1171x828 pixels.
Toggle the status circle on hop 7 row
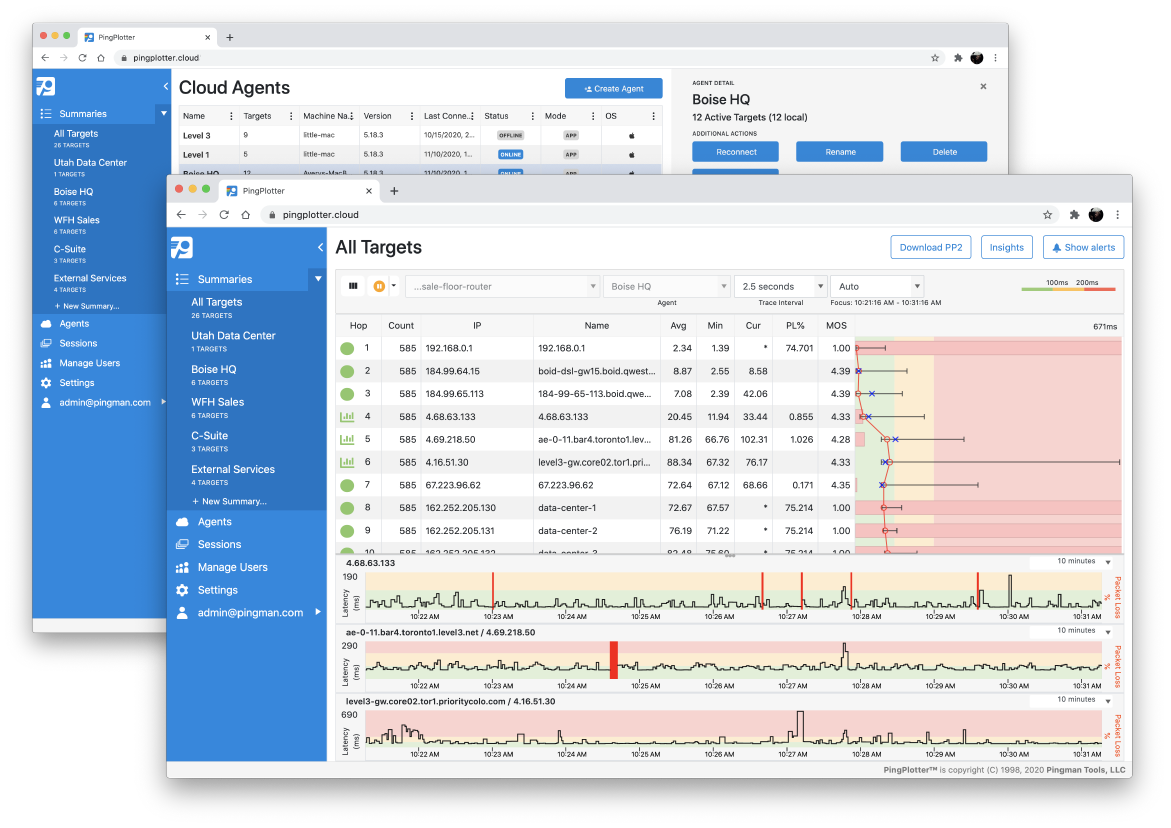pyautogui.click(x=347, y=485)
